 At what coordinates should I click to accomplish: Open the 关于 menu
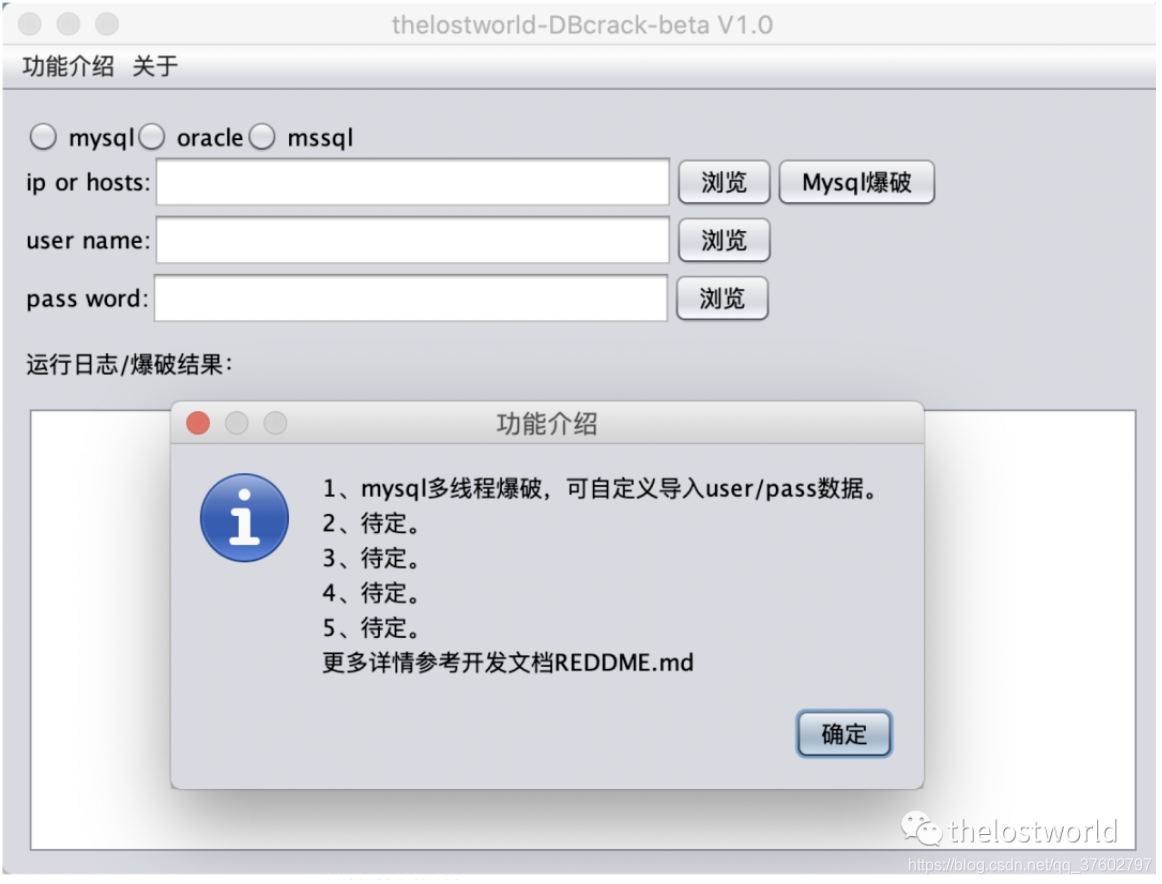(x=155, y=67)
